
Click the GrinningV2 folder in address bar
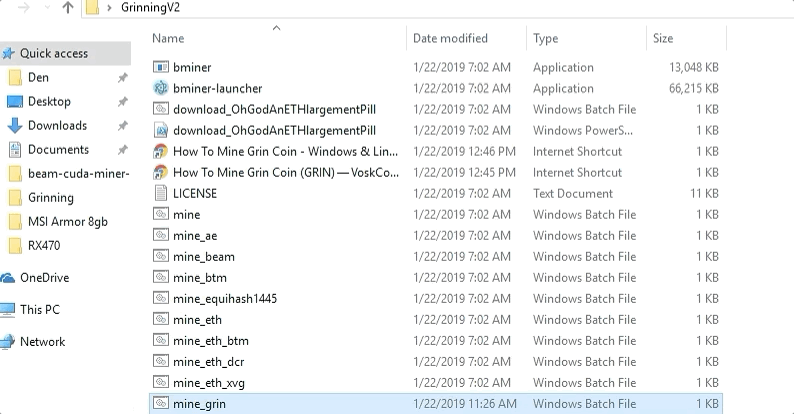click(150, 8)
